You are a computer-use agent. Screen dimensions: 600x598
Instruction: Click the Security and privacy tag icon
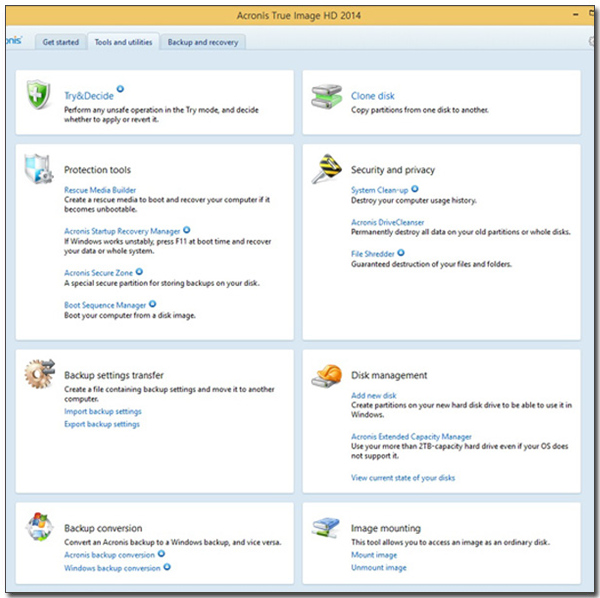point(326,169)
